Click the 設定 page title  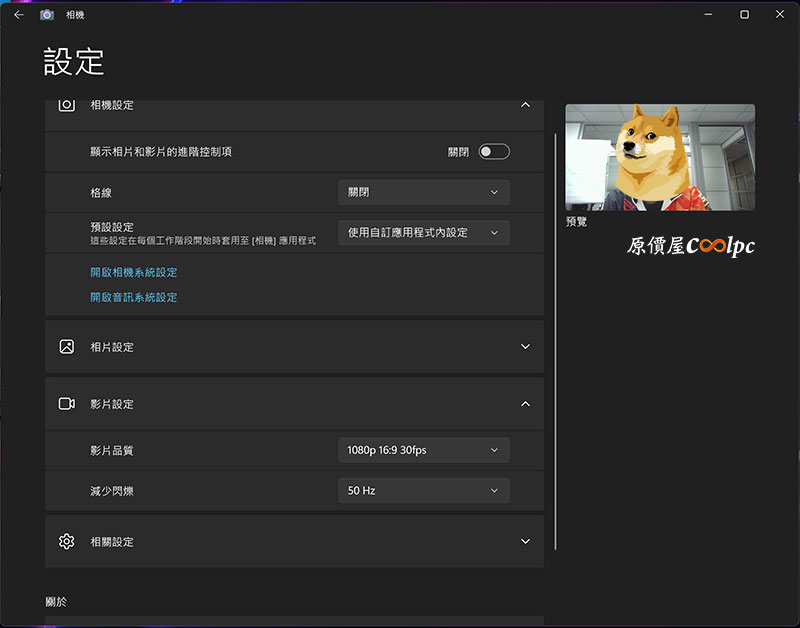click(73, 62)
